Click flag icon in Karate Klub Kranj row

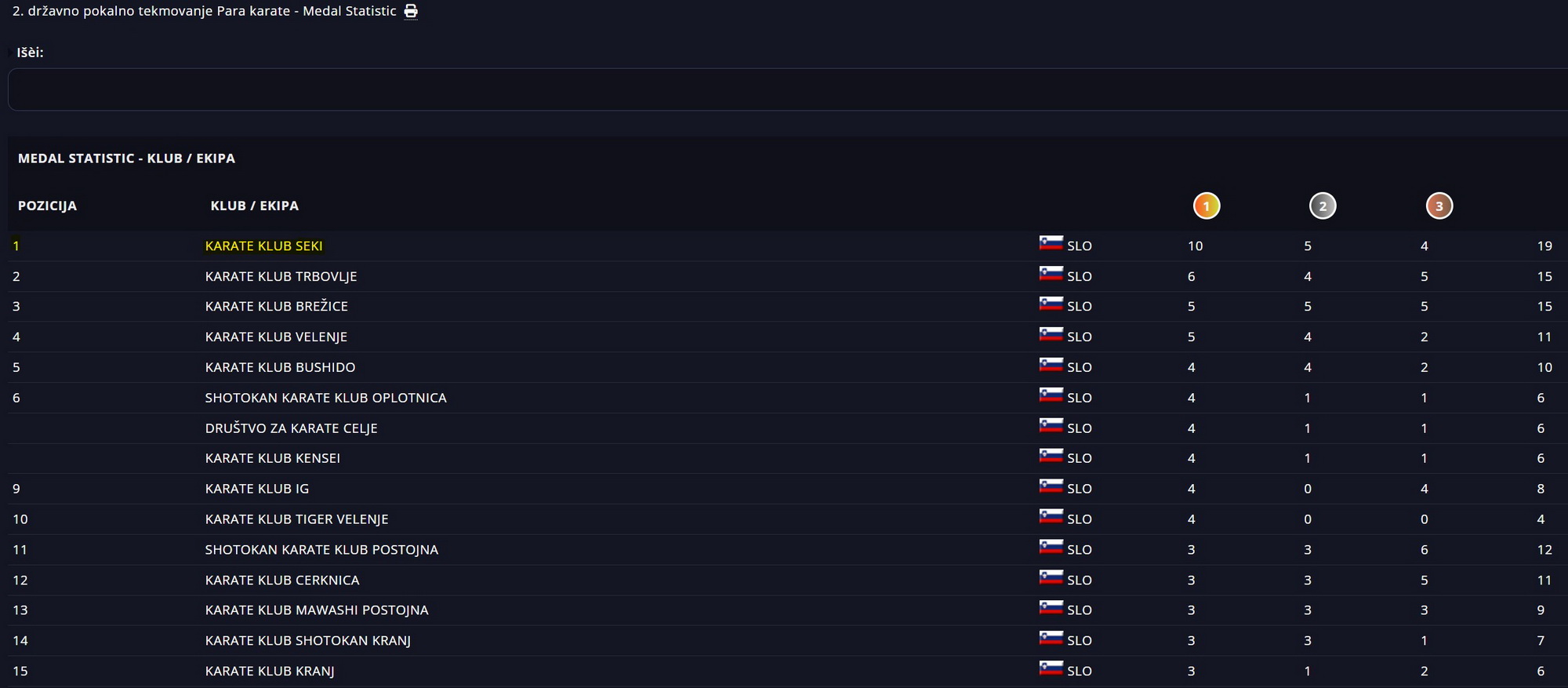(1051, 668)
